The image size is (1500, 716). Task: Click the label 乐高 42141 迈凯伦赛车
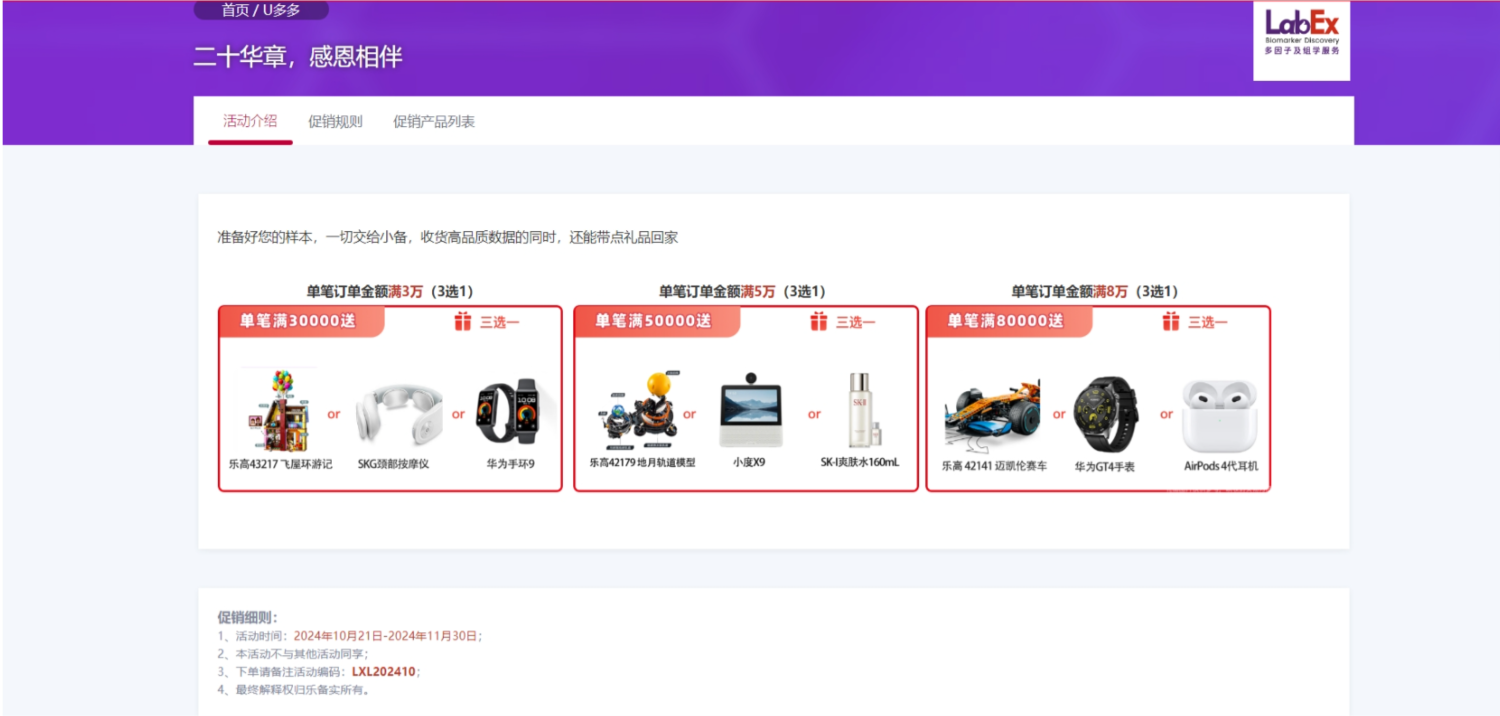click(994, 466)
